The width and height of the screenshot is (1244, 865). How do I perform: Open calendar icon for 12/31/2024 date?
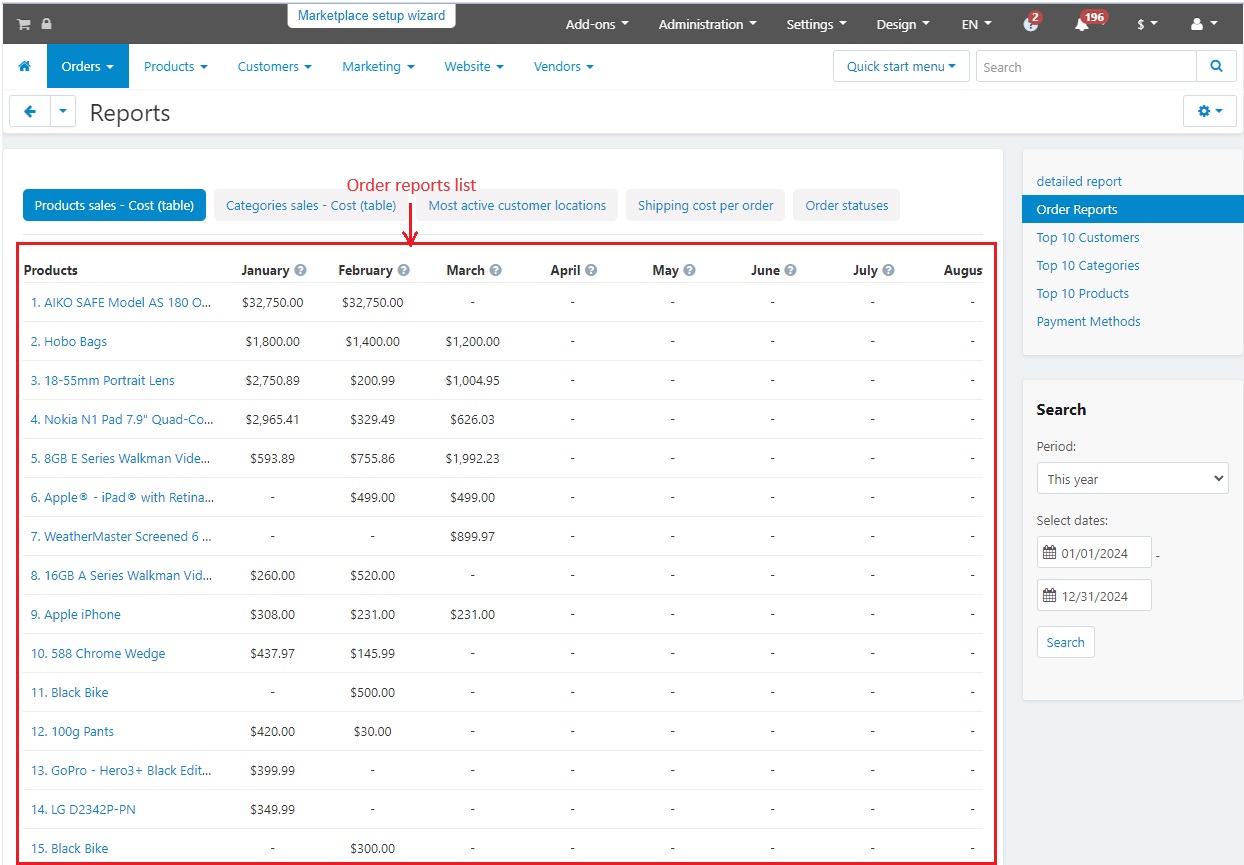click(1049, 596)
